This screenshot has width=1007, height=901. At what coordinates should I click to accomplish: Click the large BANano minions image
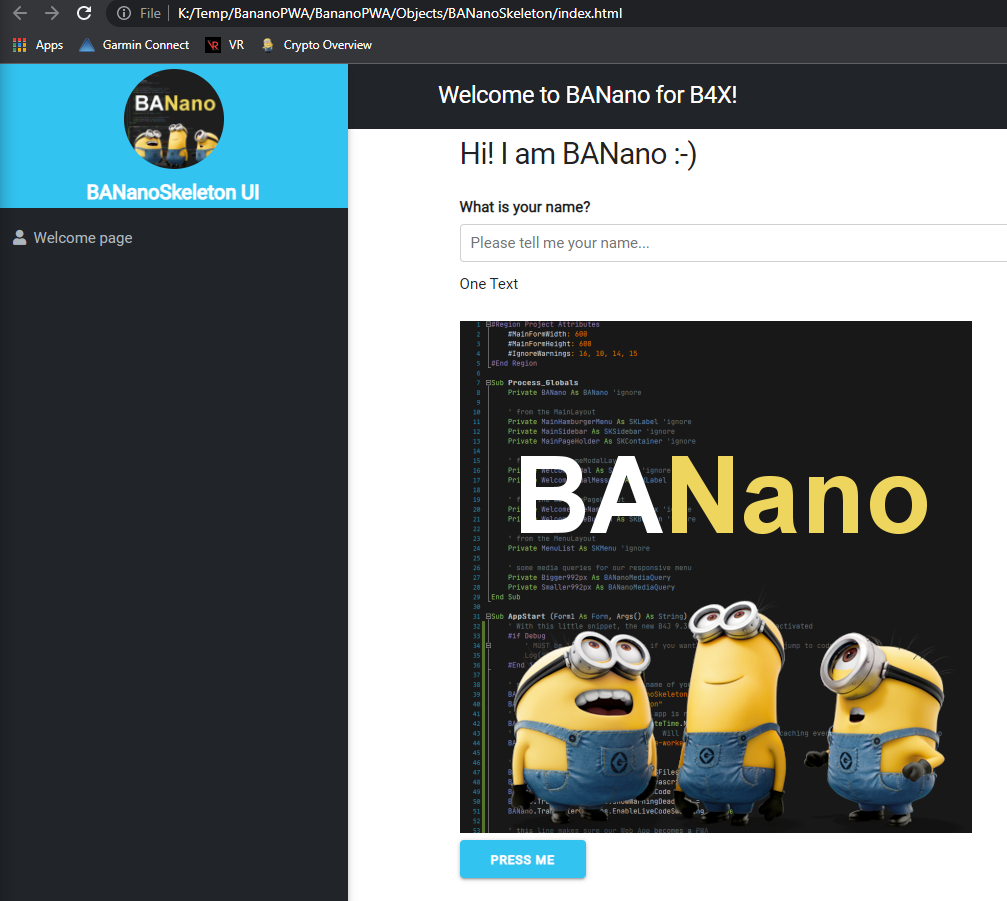tap(715, 577)
